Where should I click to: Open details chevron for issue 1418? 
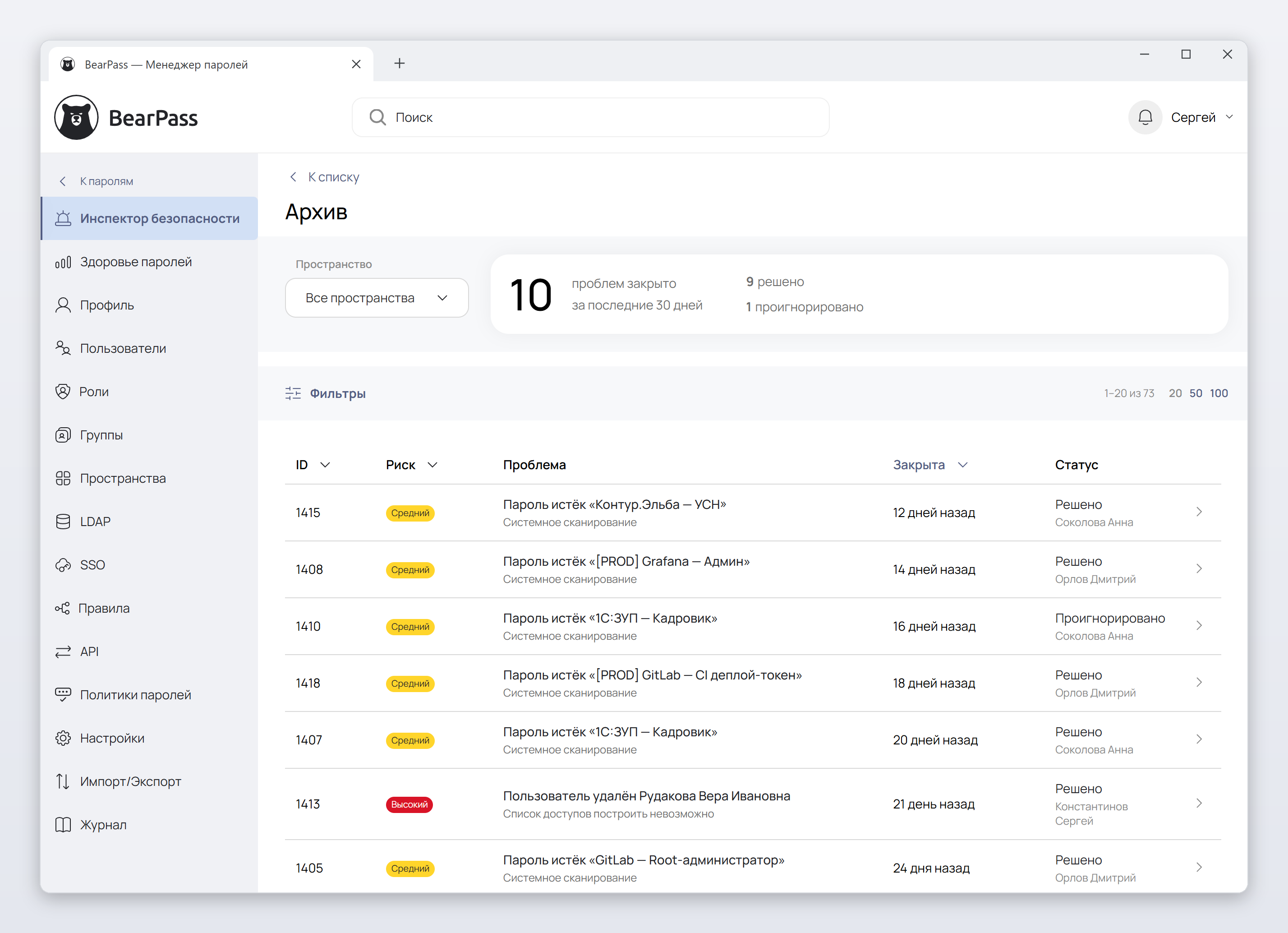point(1200,683)
